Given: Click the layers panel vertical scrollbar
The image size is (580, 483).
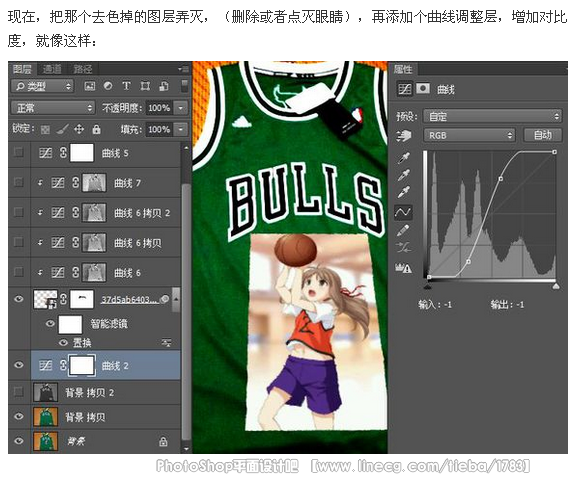Looking at the screenshot, I should pos(186,311).
